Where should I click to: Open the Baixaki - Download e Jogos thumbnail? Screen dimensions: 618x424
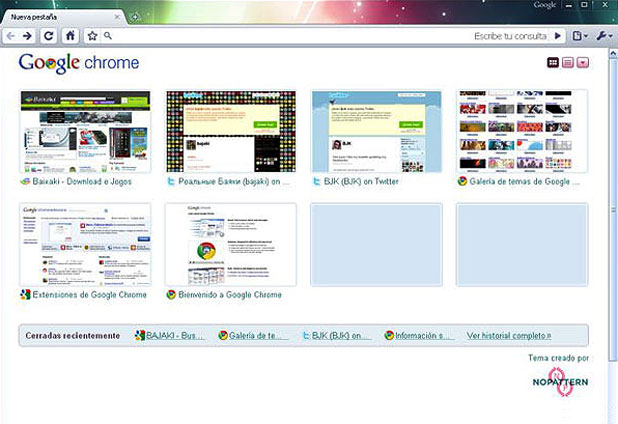(85, 131)
